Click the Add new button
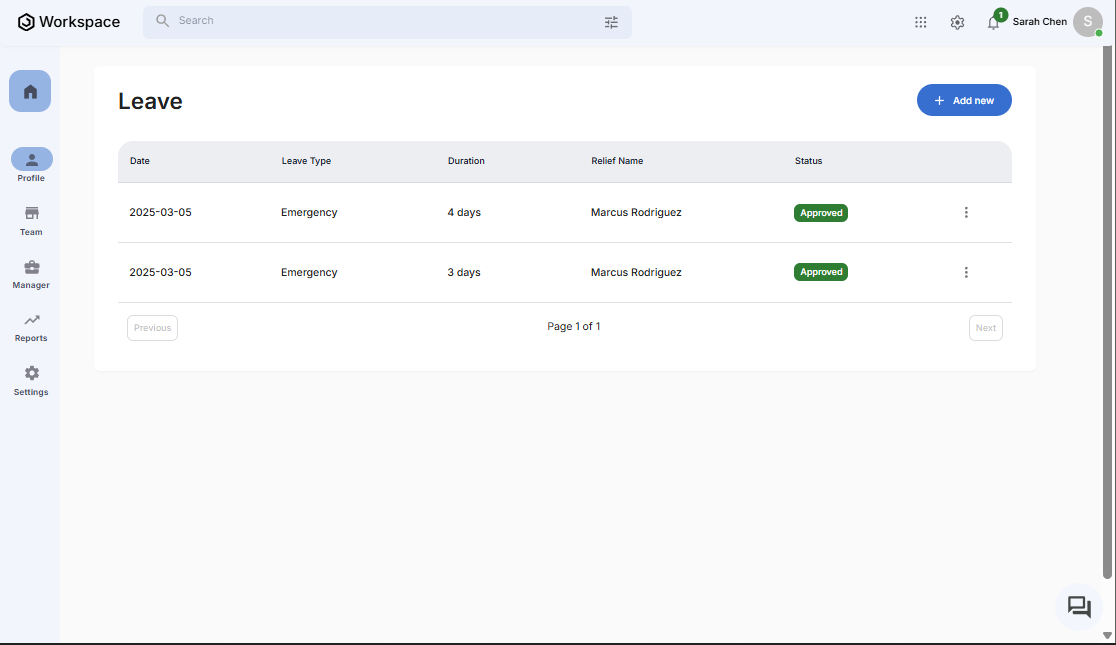This screenshot has height=645, width=1116. click(x=964, y=100)
